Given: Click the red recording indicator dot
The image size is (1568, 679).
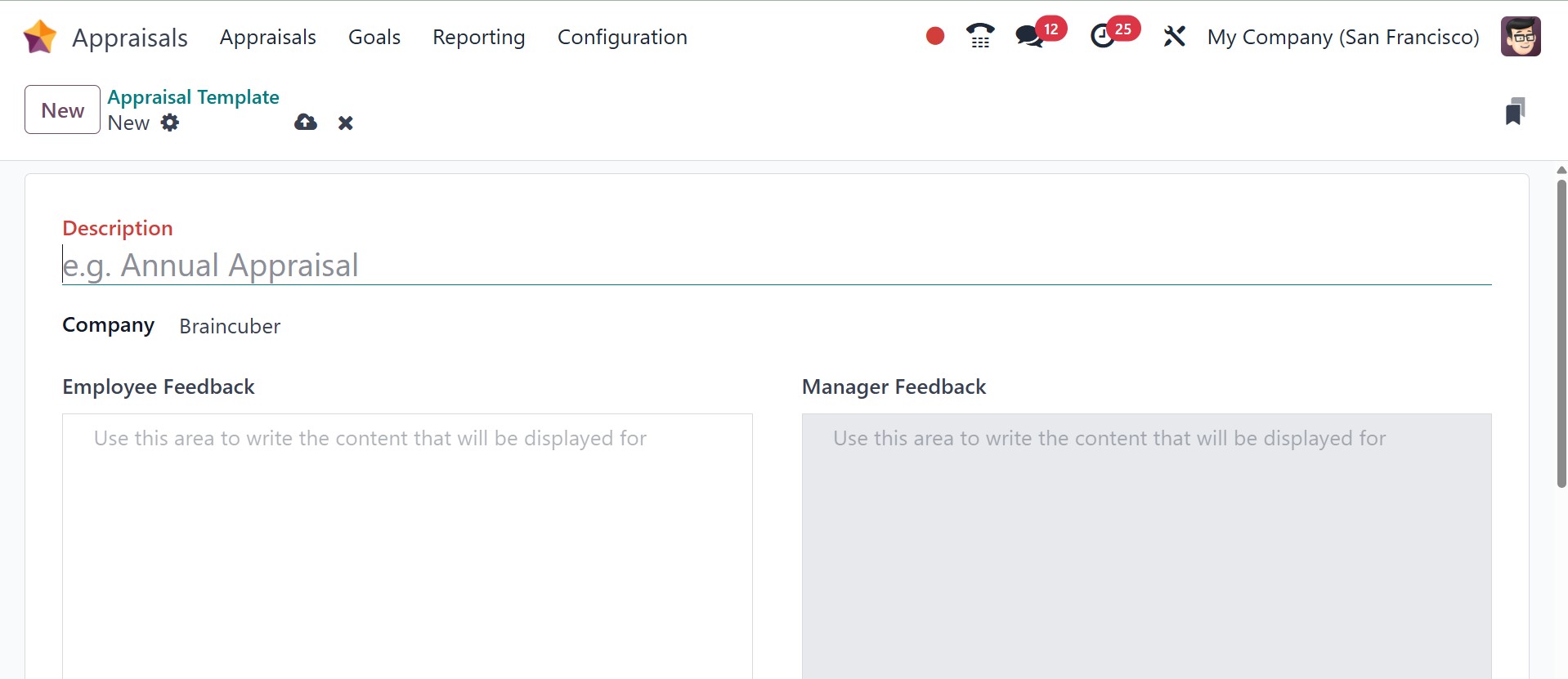Looking at the screenshot, I should pos(935,36).
